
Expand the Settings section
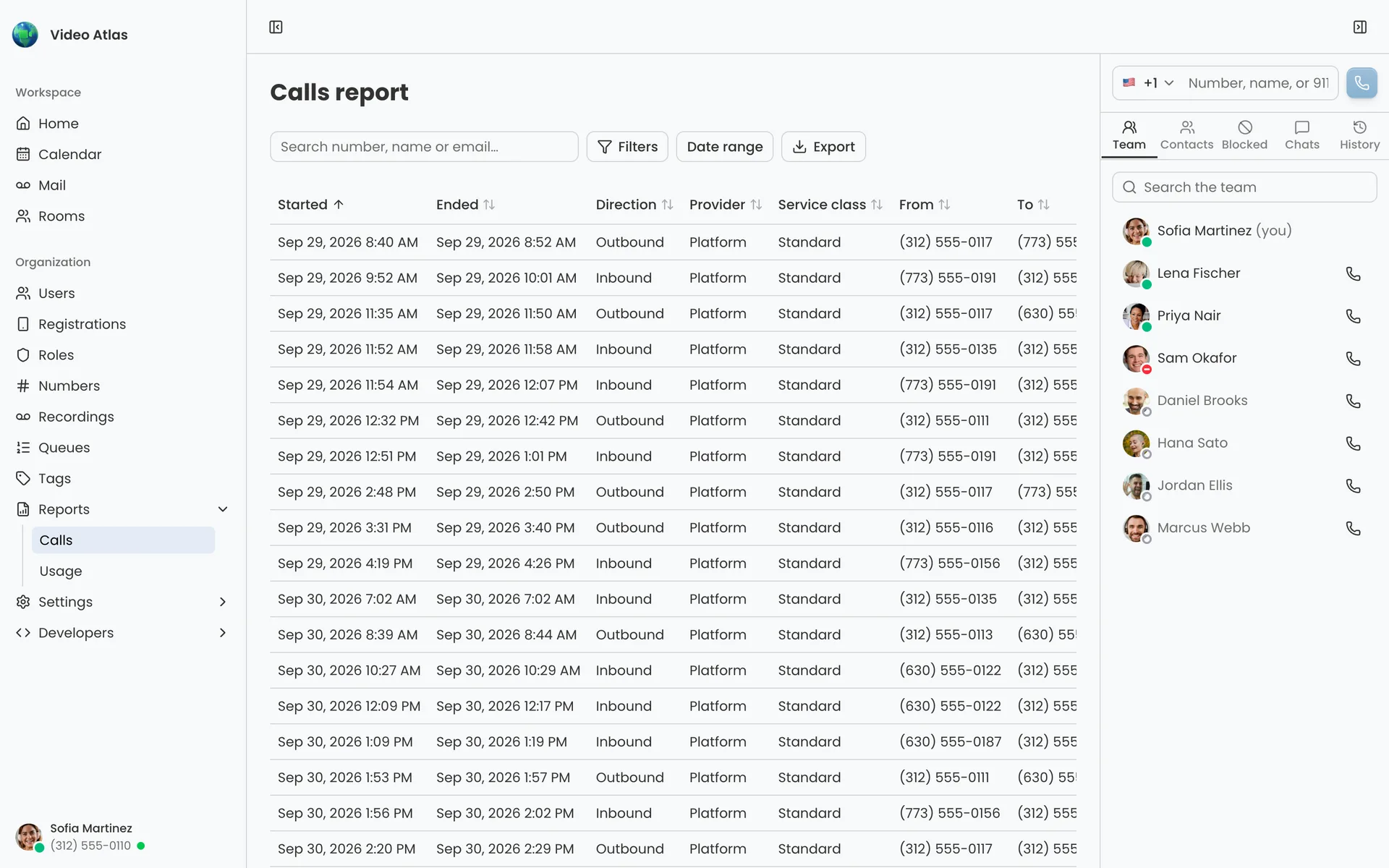tap(122, 603)
